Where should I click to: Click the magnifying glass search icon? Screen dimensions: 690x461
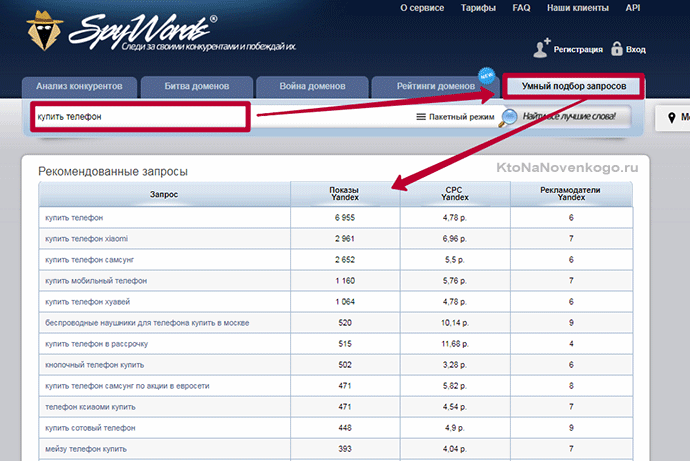point(508,117)
